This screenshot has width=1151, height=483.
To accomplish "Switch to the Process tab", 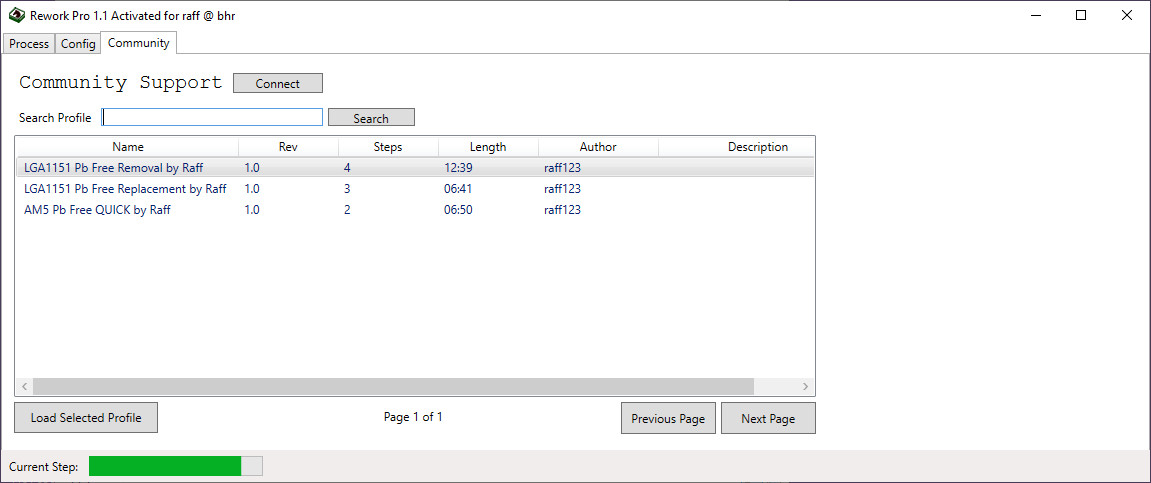I will pyautogui.click(x=29, y=44).
